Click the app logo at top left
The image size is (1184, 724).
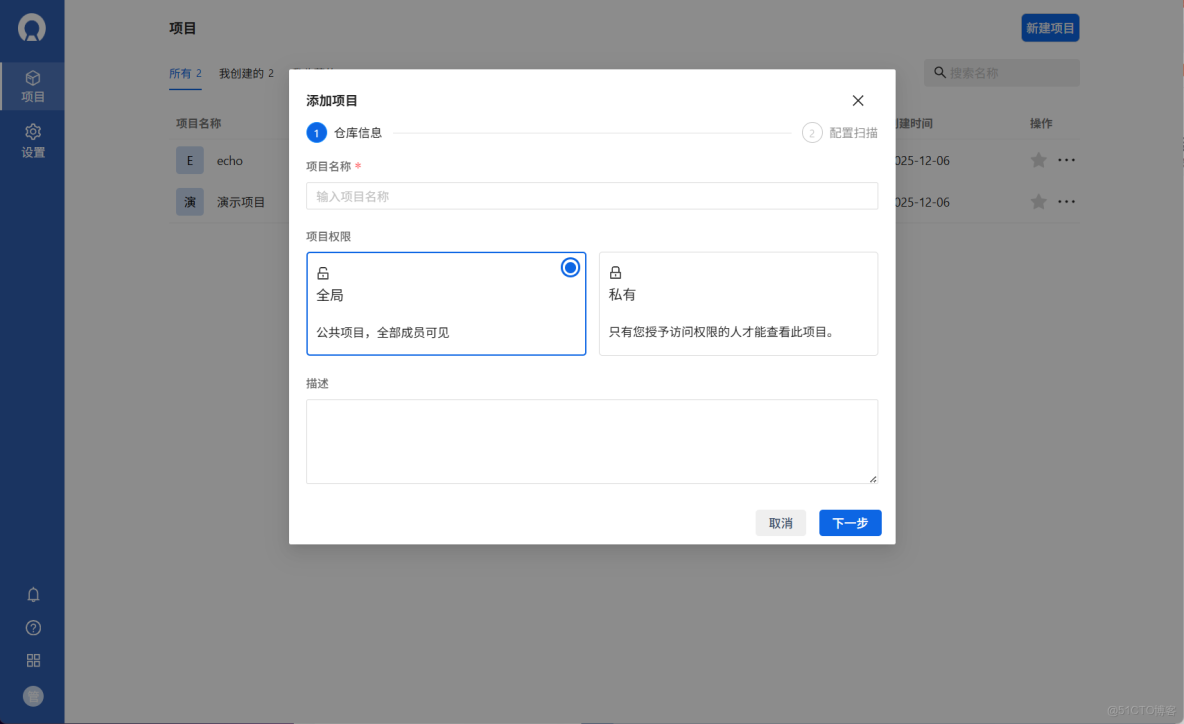[x=33, y=29]
